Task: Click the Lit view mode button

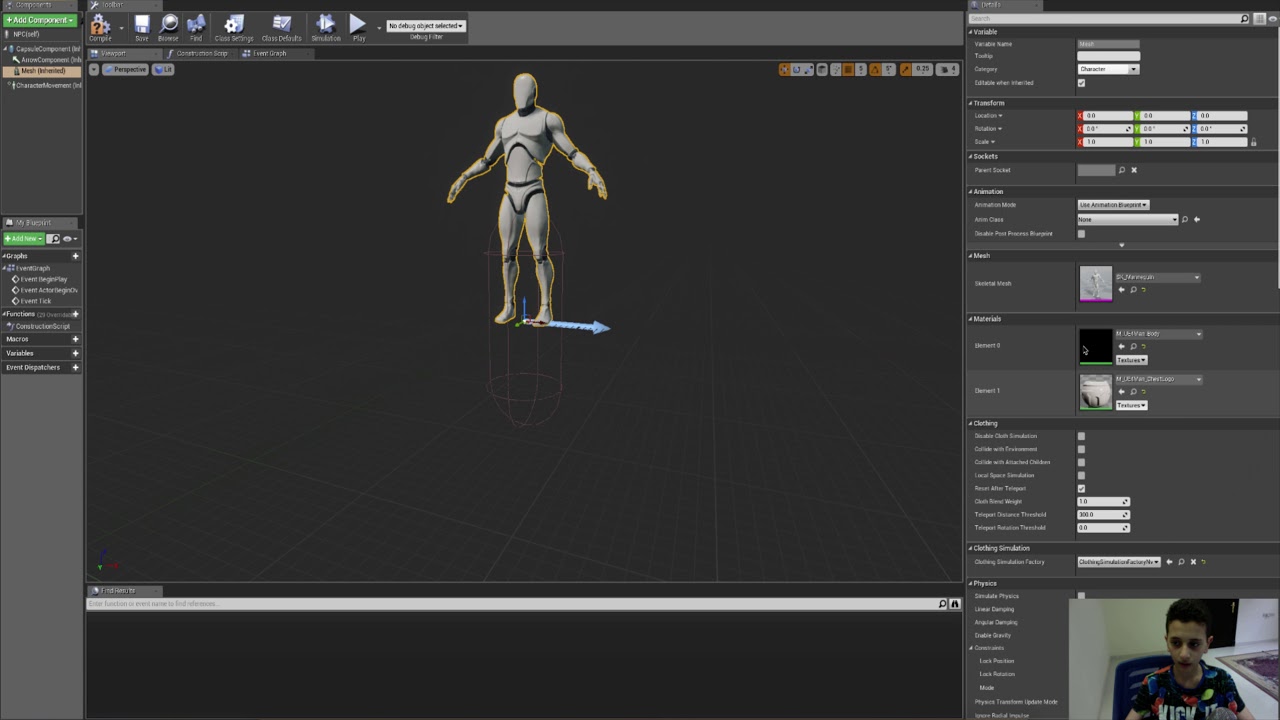Action: pos(163,69)
